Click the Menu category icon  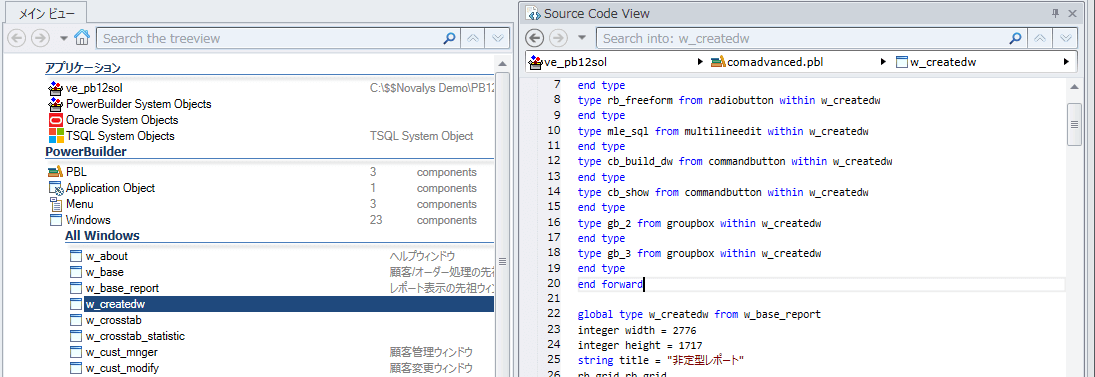pyautogui.click(x=56, y=204)
